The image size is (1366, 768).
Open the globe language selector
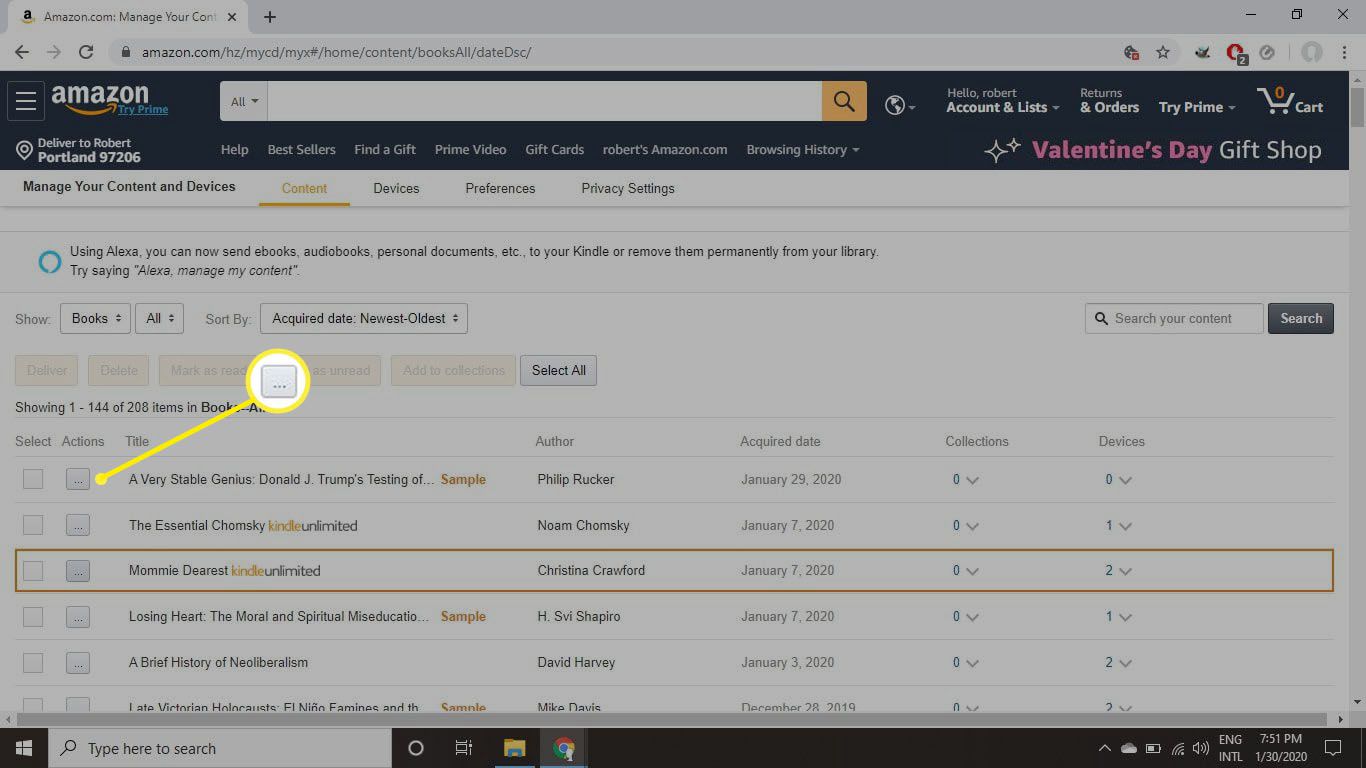[899, 105]
